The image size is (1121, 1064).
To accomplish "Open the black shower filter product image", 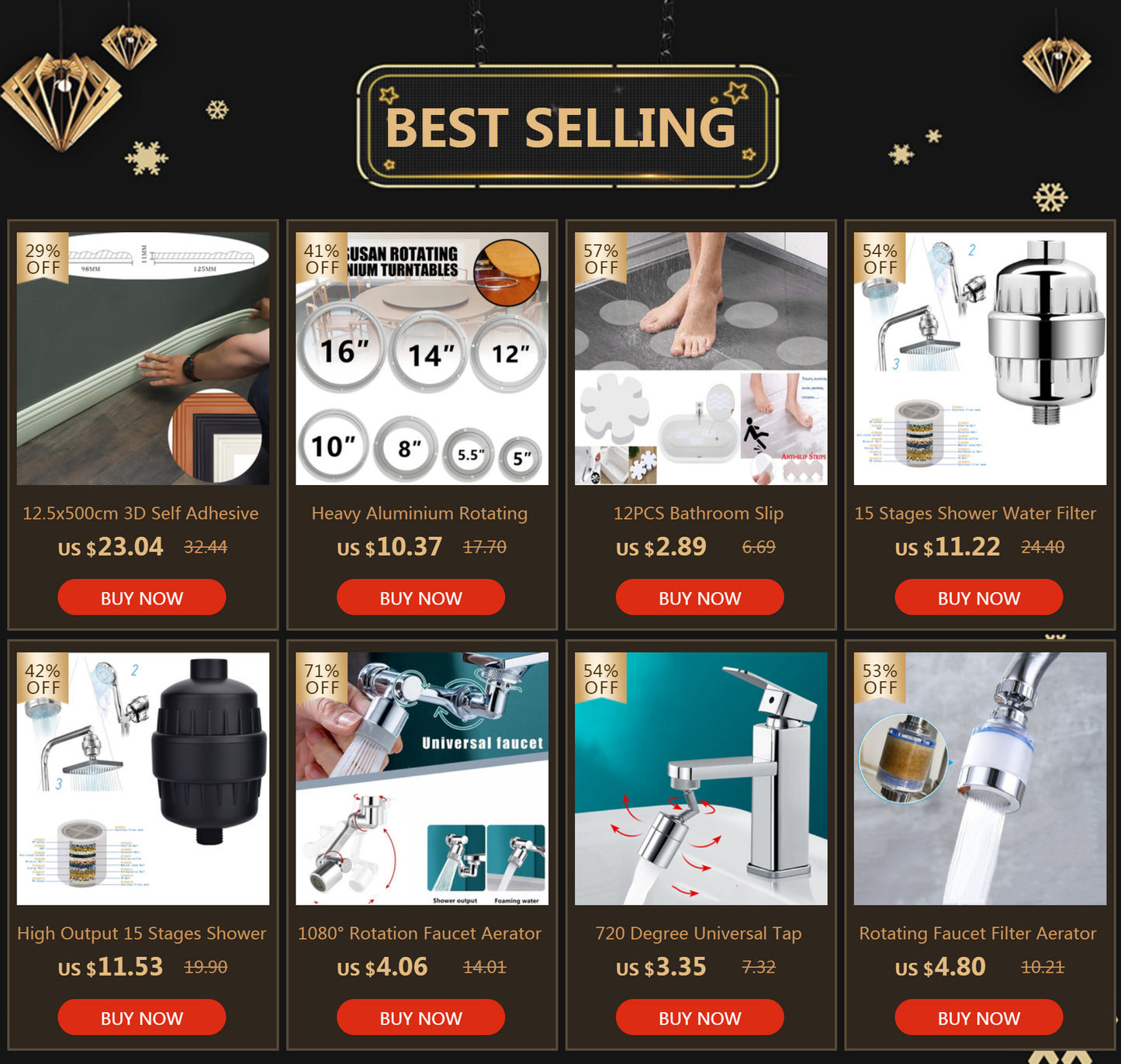I will coord(144,778).
